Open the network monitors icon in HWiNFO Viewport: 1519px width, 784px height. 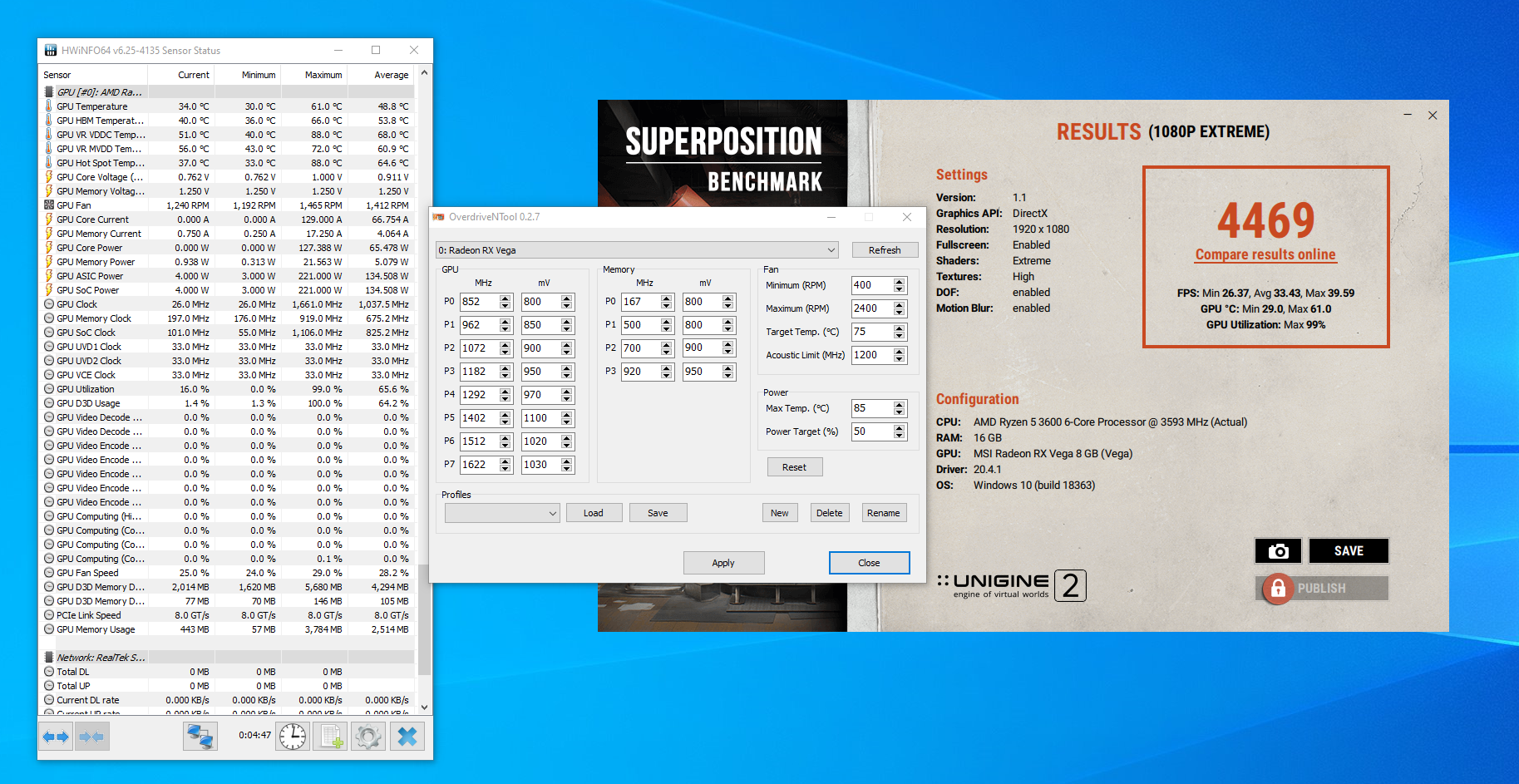[x=200, y=737]
